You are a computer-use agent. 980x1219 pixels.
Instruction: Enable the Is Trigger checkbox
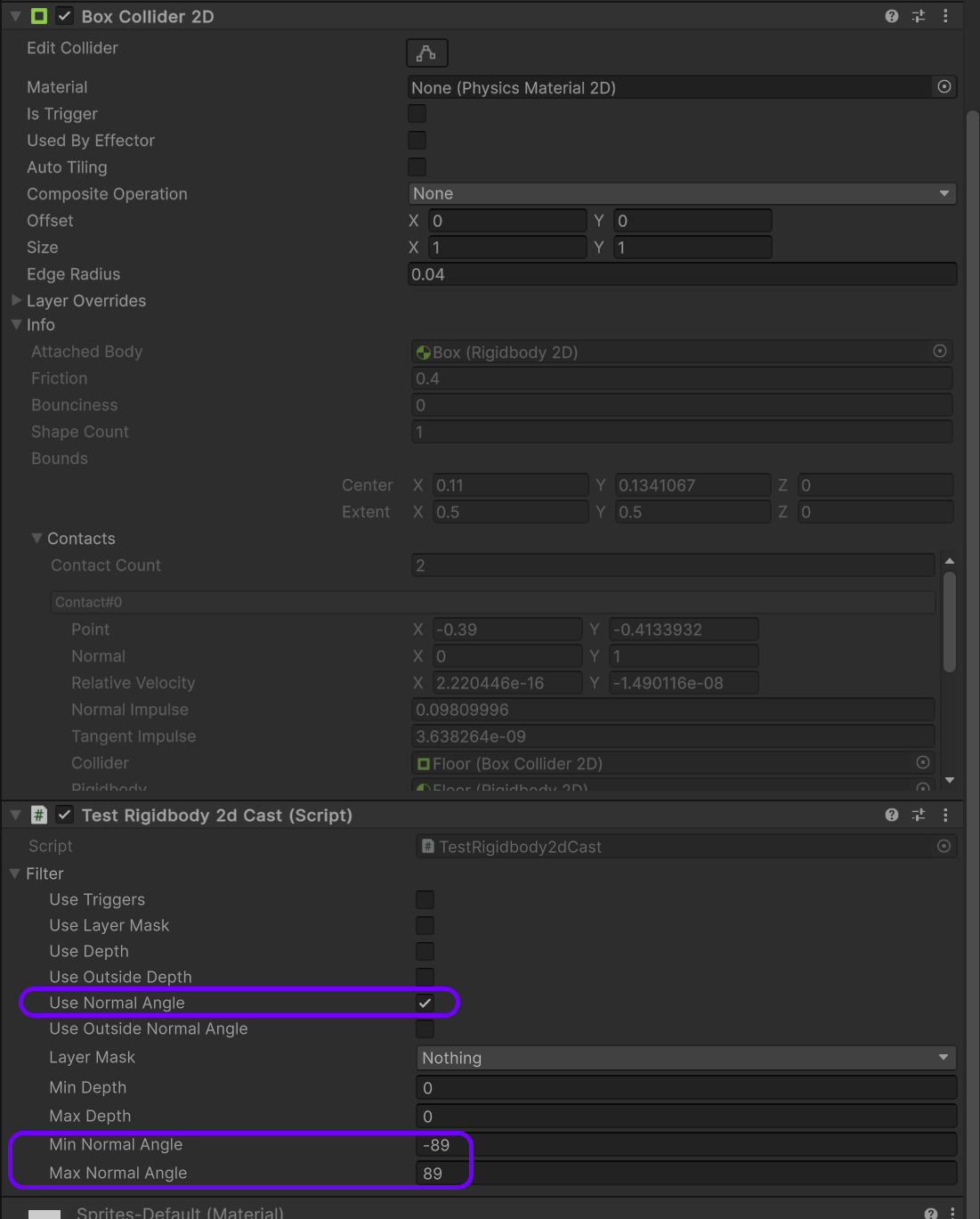coord(417,113)
